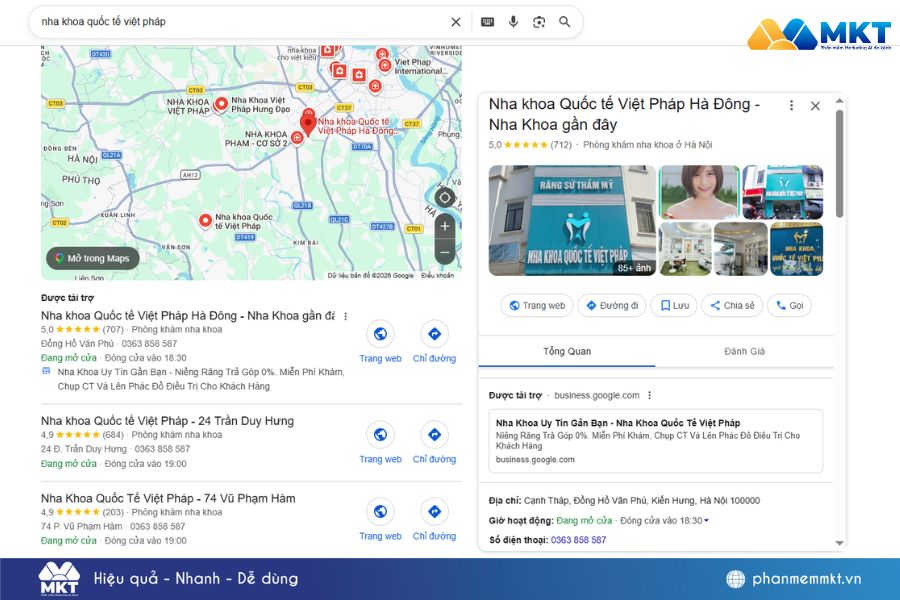Switch to the Tổng Quan tab
The height and width of the screenshot is (600, 900).
[x=567, y=351]
